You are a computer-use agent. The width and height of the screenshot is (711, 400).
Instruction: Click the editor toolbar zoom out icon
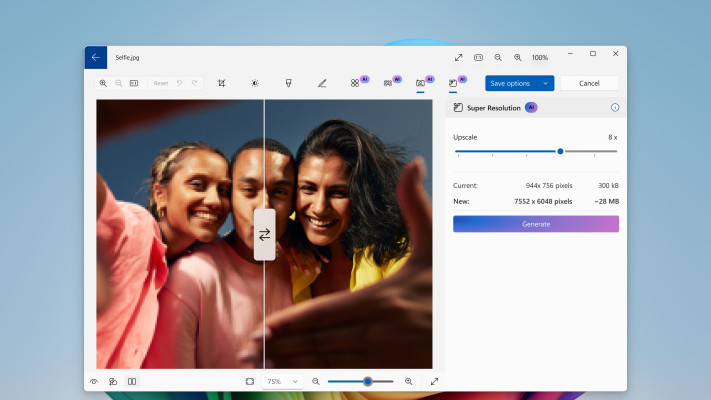click(x=119, y=83)
